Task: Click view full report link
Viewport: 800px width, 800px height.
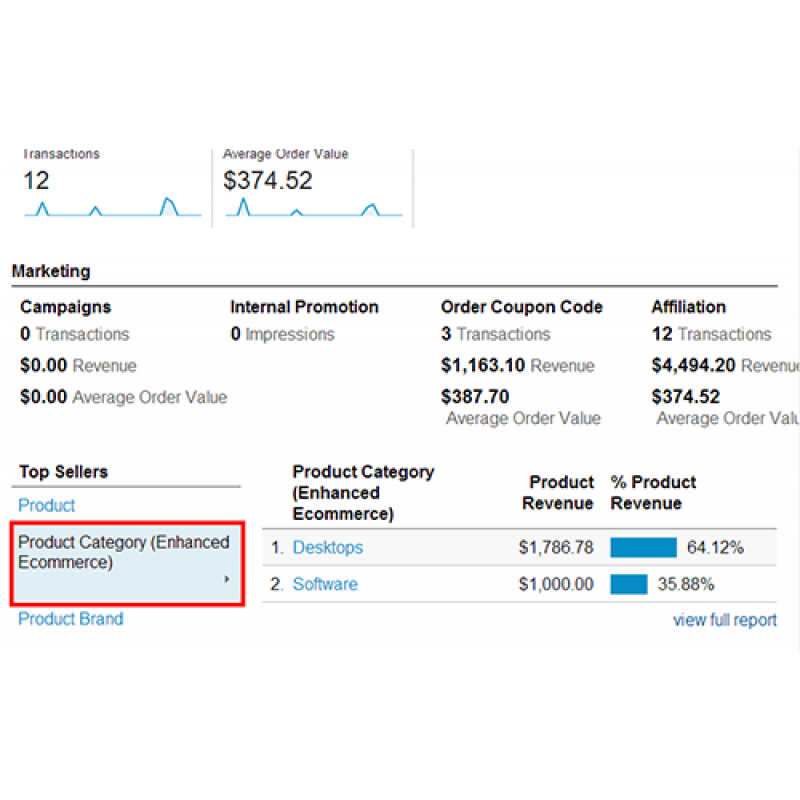Action: pyautogui.click(x=724, y=620)
